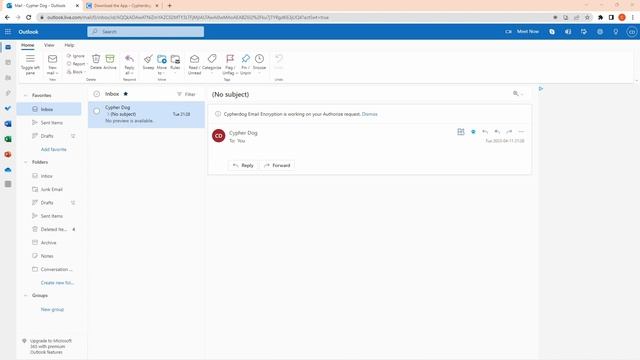Screen dimensions: 640x360
Task: Dismiss the Cypherdog encryption notice
Action: tap(369, 114)
